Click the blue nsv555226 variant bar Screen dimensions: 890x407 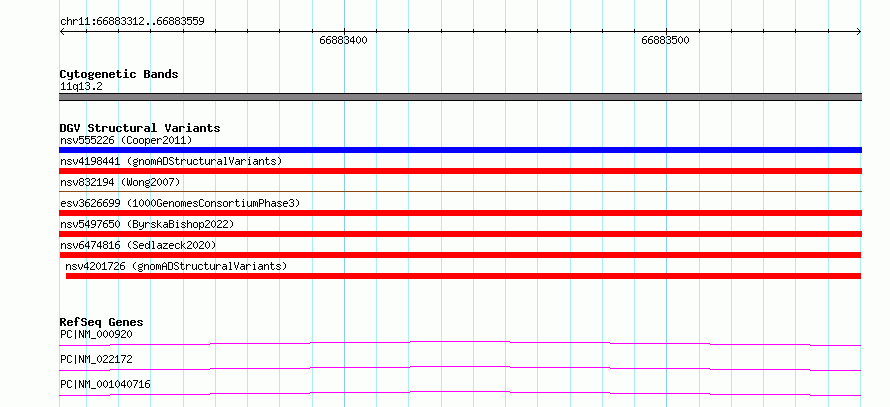(x=460, y=150)
